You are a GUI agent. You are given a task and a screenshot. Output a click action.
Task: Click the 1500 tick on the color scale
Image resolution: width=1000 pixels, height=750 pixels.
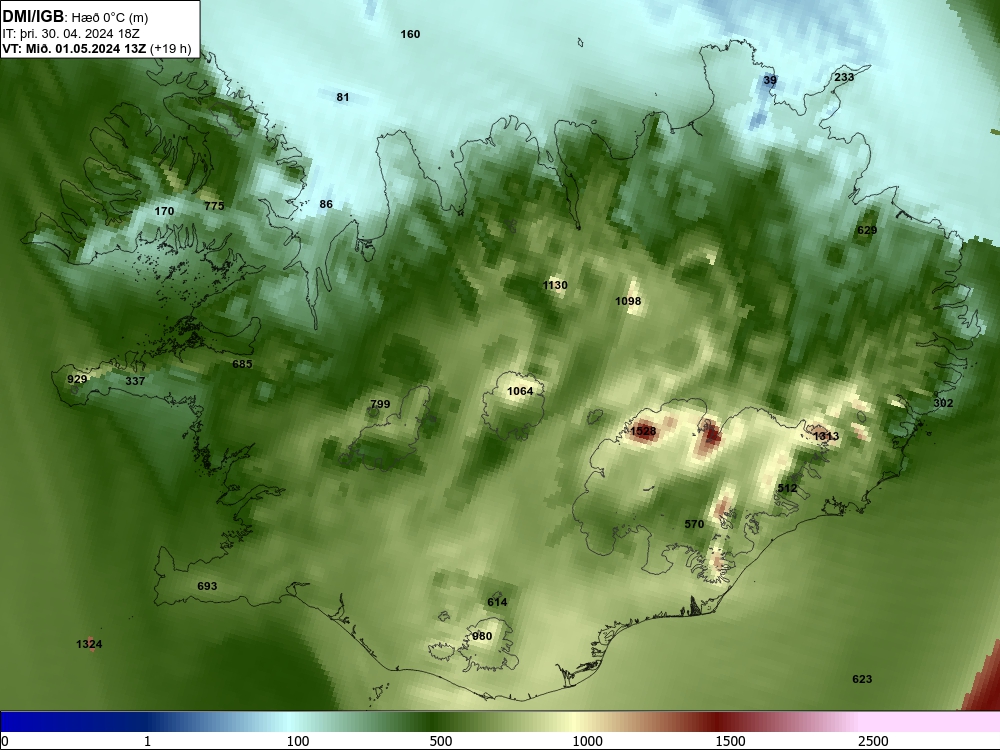point(730,741)
